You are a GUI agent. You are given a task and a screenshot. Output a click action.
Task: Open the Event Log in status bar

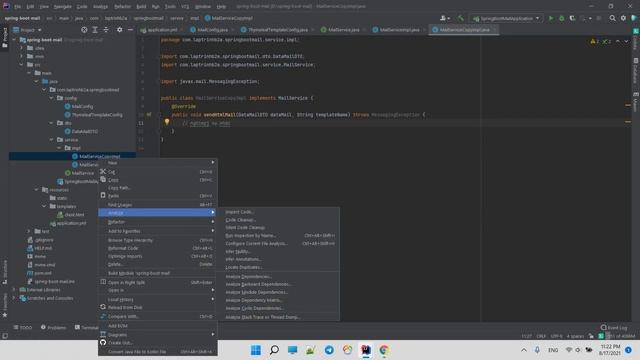tap(614, 328)
